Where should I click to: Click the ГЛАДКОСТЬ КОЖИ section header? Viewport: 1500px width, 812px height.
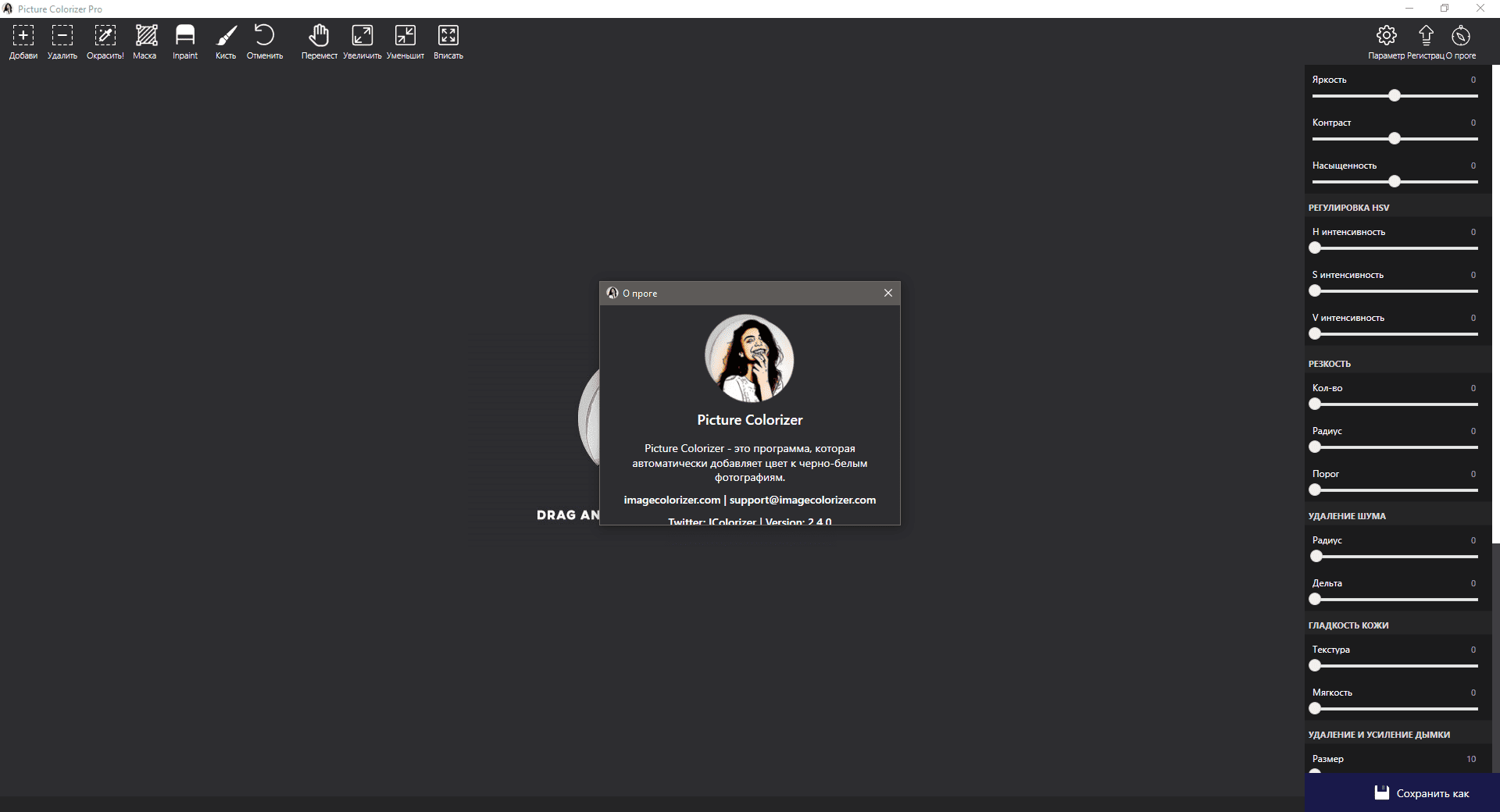[1348, 625]
